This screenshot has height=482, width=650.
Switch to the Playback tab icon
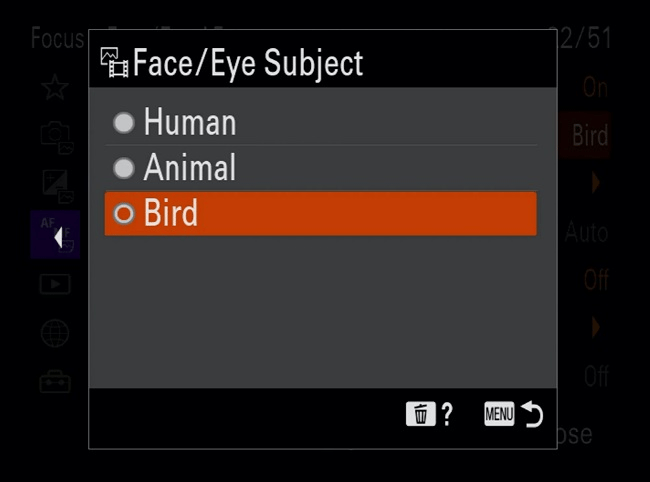pyautogui.click(x=55, y=284)
